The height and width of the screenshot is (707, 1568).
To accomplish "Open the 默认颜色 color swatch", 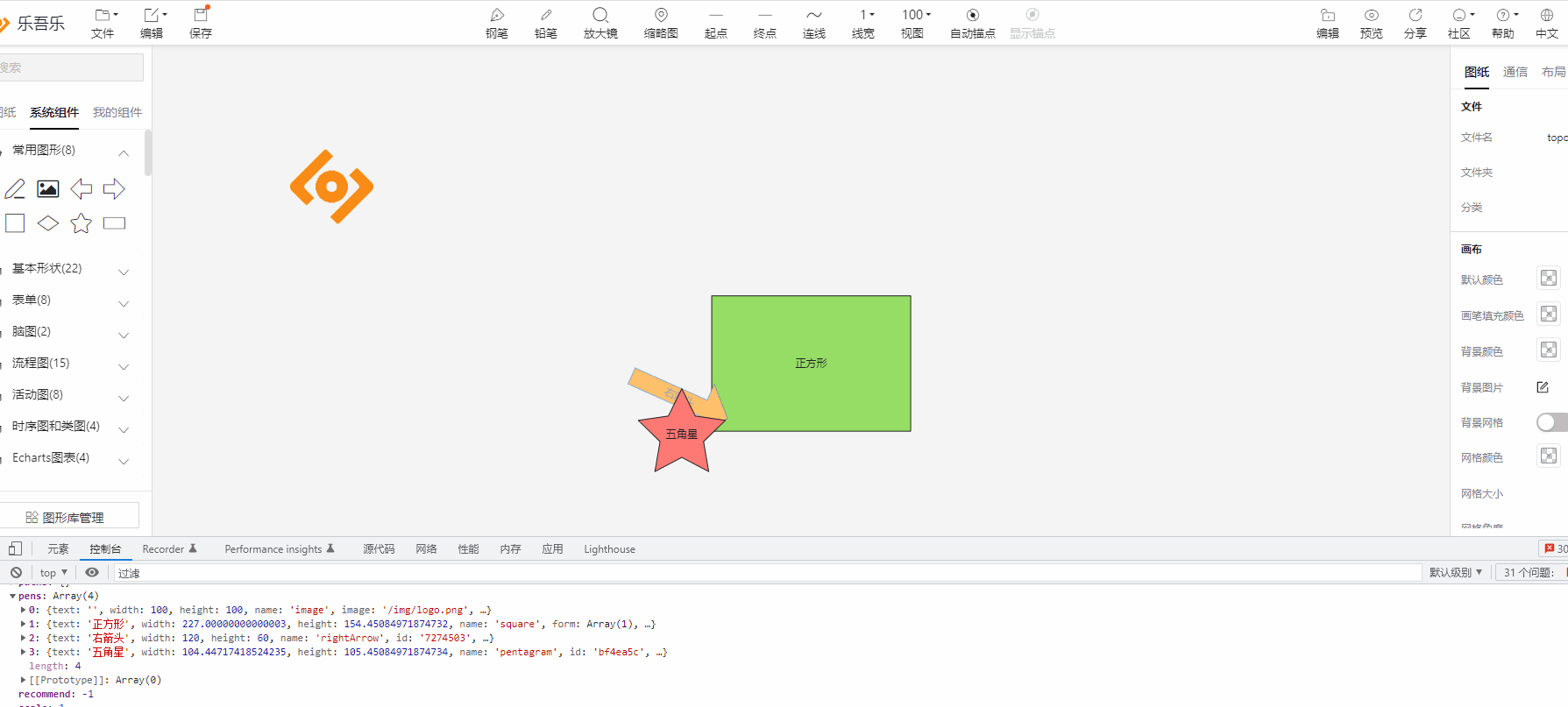I will (1549, 279).
